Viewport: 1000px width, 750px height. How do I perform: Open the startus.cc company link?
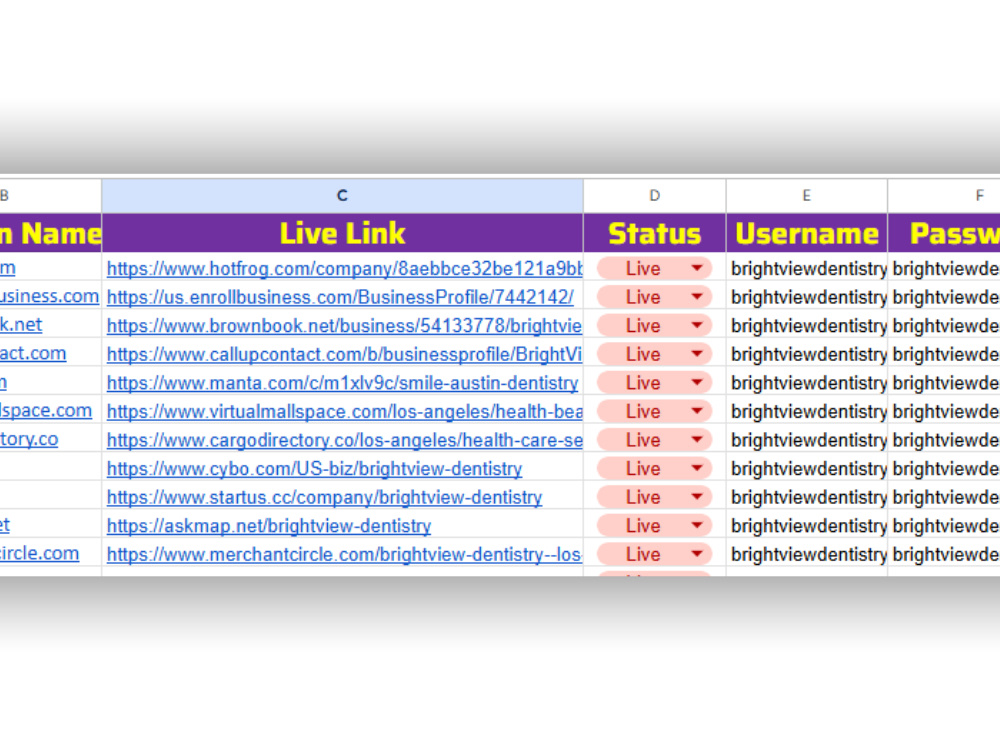point(325,497)
